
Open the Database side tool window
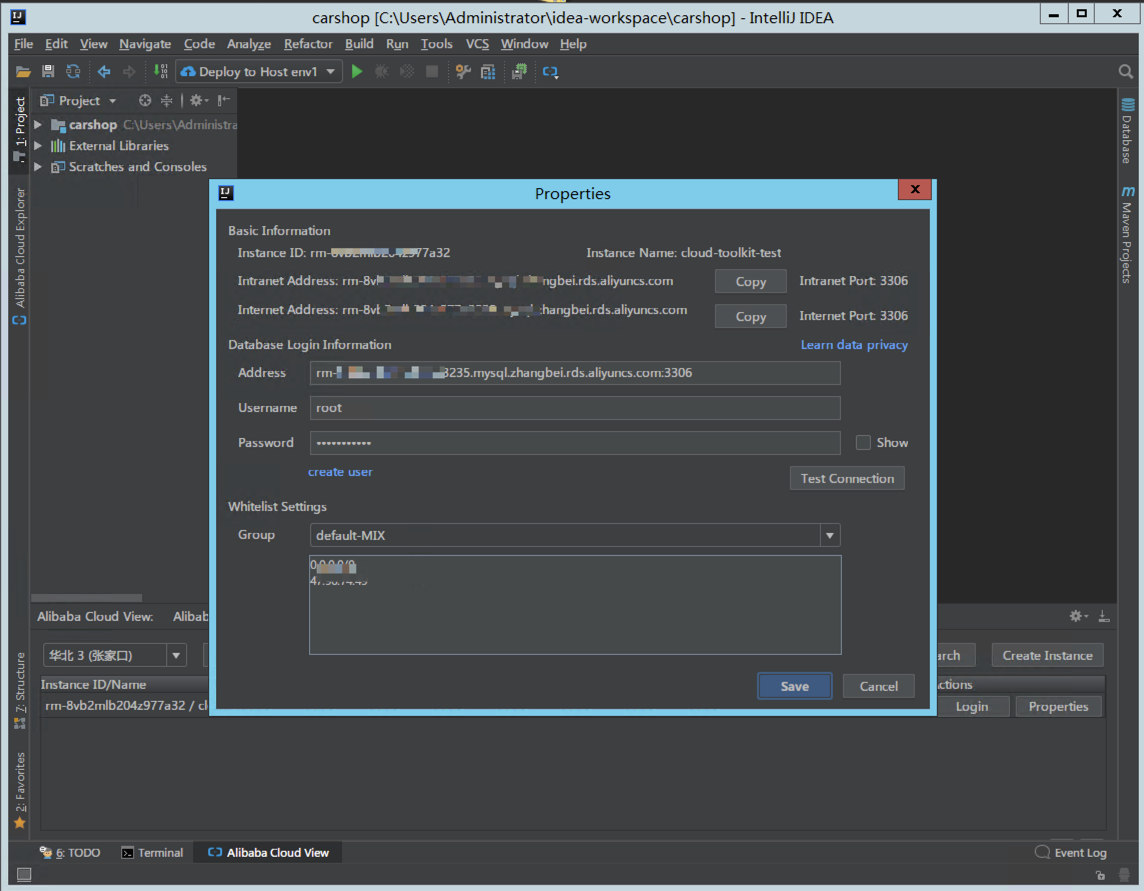tap(1127, 131)
